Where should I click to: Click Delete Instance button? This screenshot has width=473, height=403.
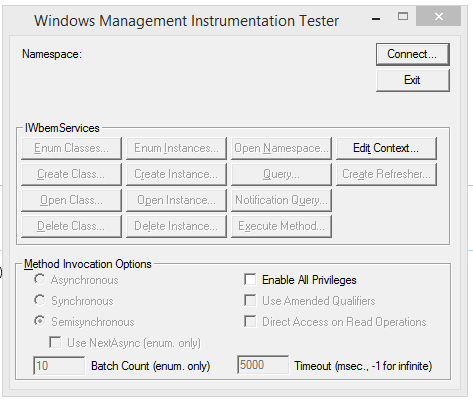pyautogui.click(x=176, y=226)
